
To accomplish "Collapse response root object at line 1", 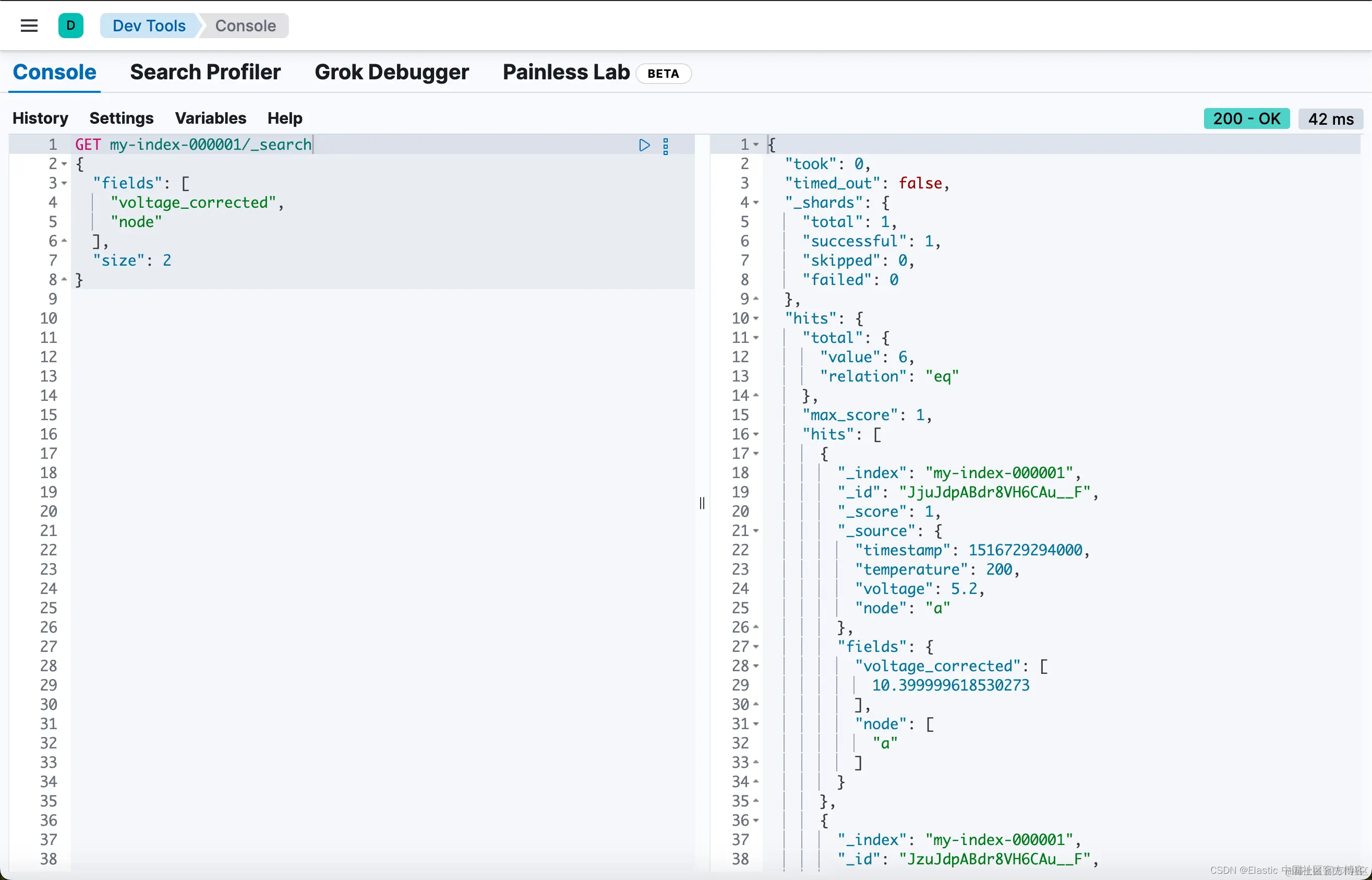I will pos(756,145).
